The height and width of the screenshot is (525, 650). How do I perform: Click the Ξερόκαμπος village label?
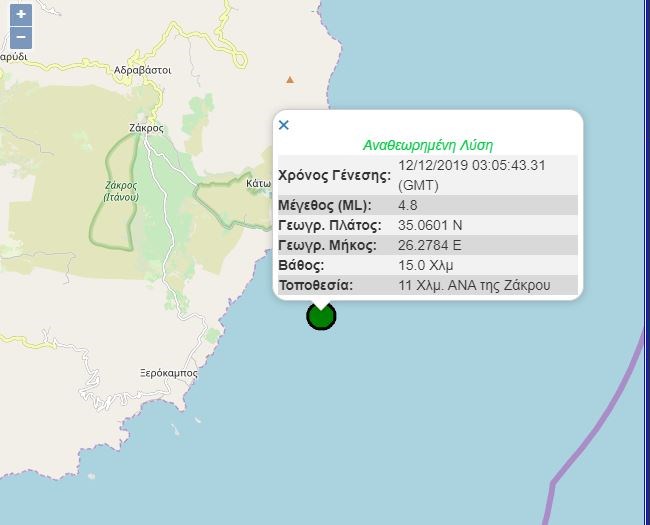pos(169,373)
